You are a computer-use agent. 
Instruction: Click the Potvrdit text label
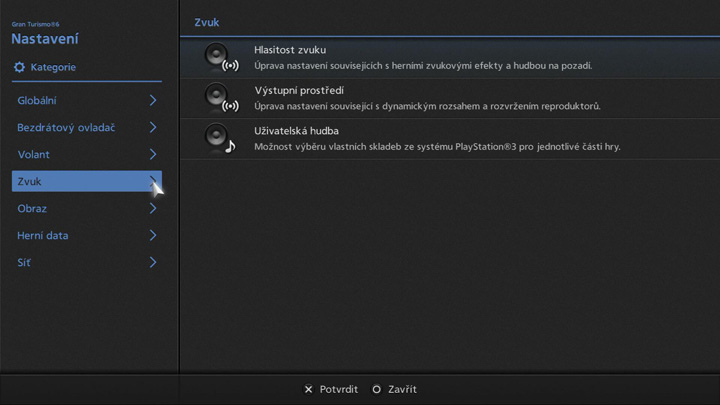[x=338, y=389]
